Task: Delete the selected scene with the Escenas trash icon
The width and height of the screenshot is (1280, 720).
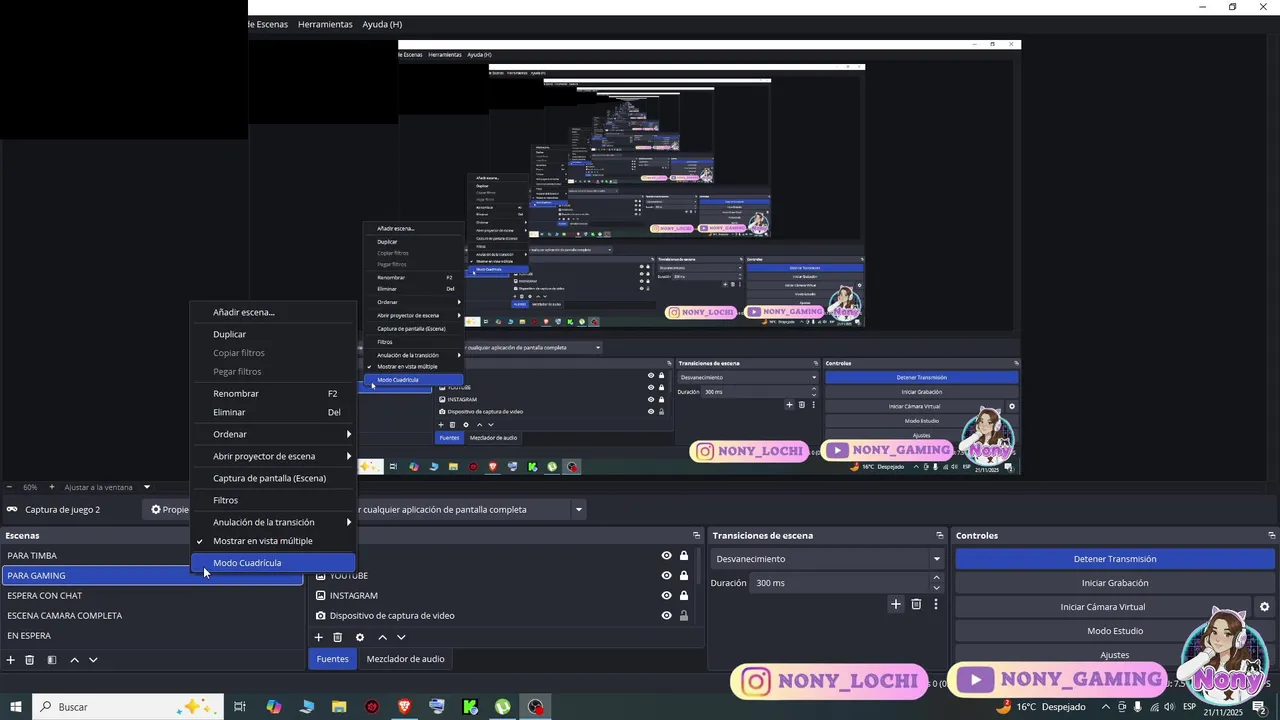Action: (x=30, y=660)
